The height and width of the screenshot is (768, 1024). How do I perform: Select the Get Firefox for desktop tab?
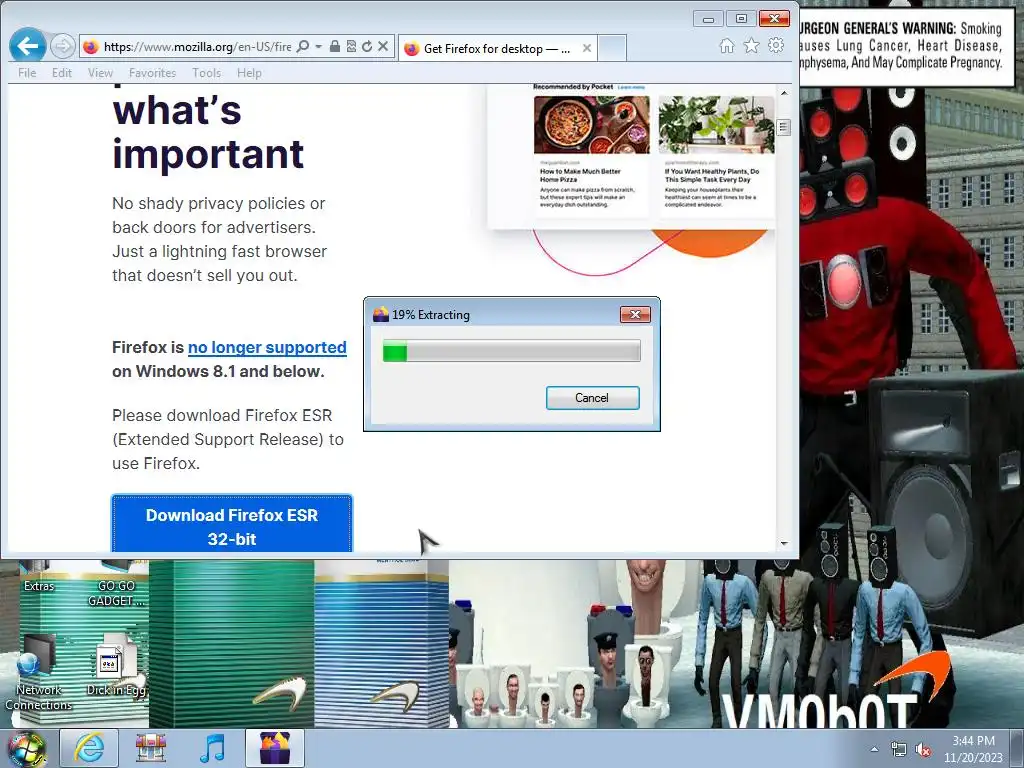[498, 48]
